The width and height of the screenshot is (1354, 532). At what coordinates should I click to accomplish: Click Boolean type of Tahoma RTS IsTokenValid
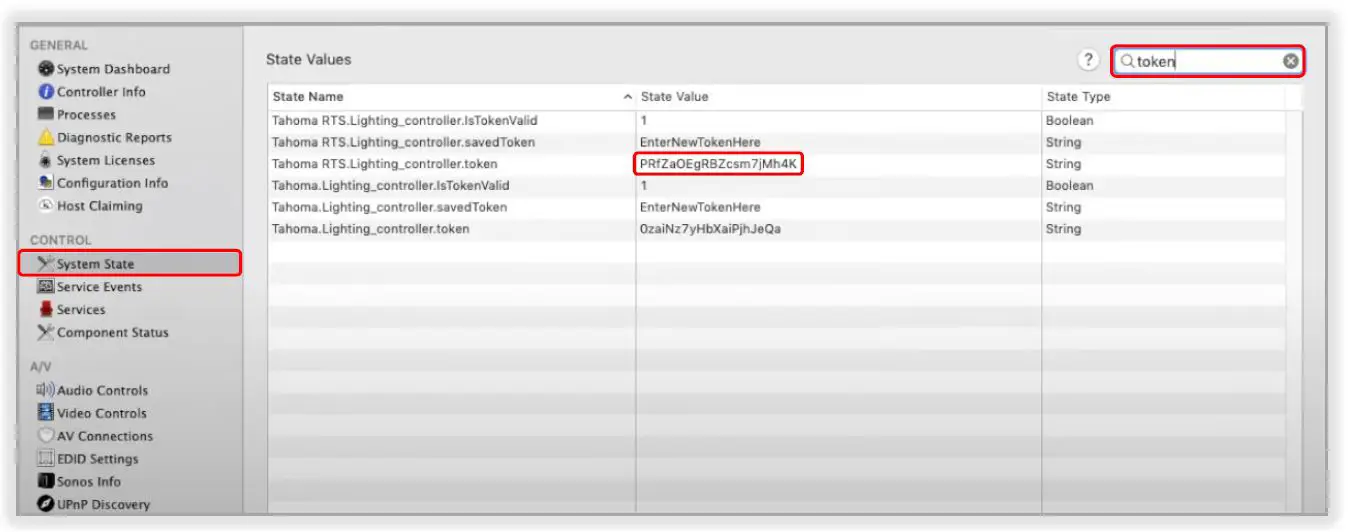click(x=1070, y=121)
